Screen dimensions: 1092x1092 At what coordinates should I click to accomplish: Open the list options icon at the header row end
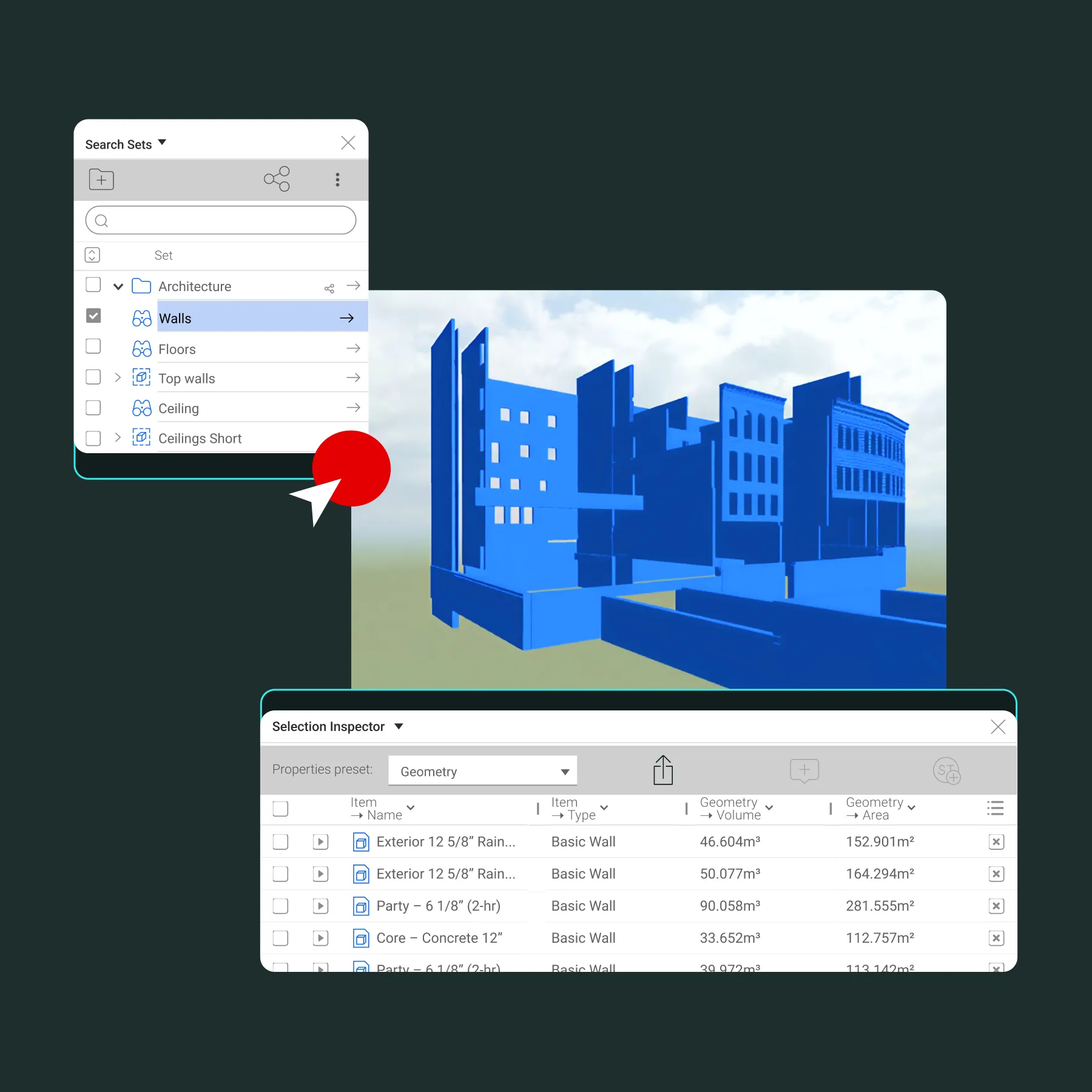point(995,808)
